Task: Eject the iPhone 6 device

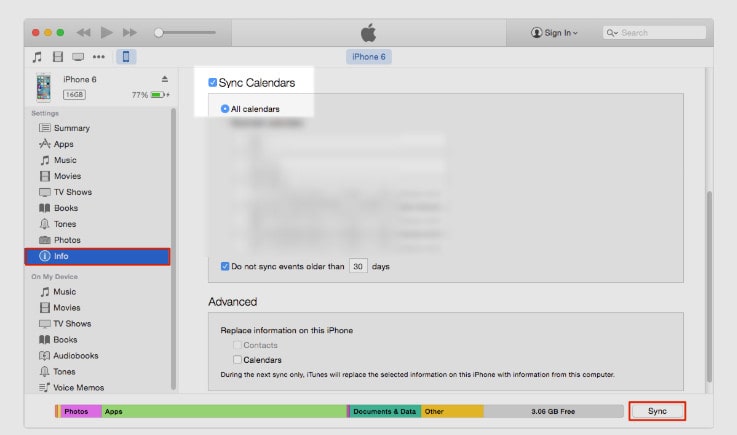Action: (165, 79)
